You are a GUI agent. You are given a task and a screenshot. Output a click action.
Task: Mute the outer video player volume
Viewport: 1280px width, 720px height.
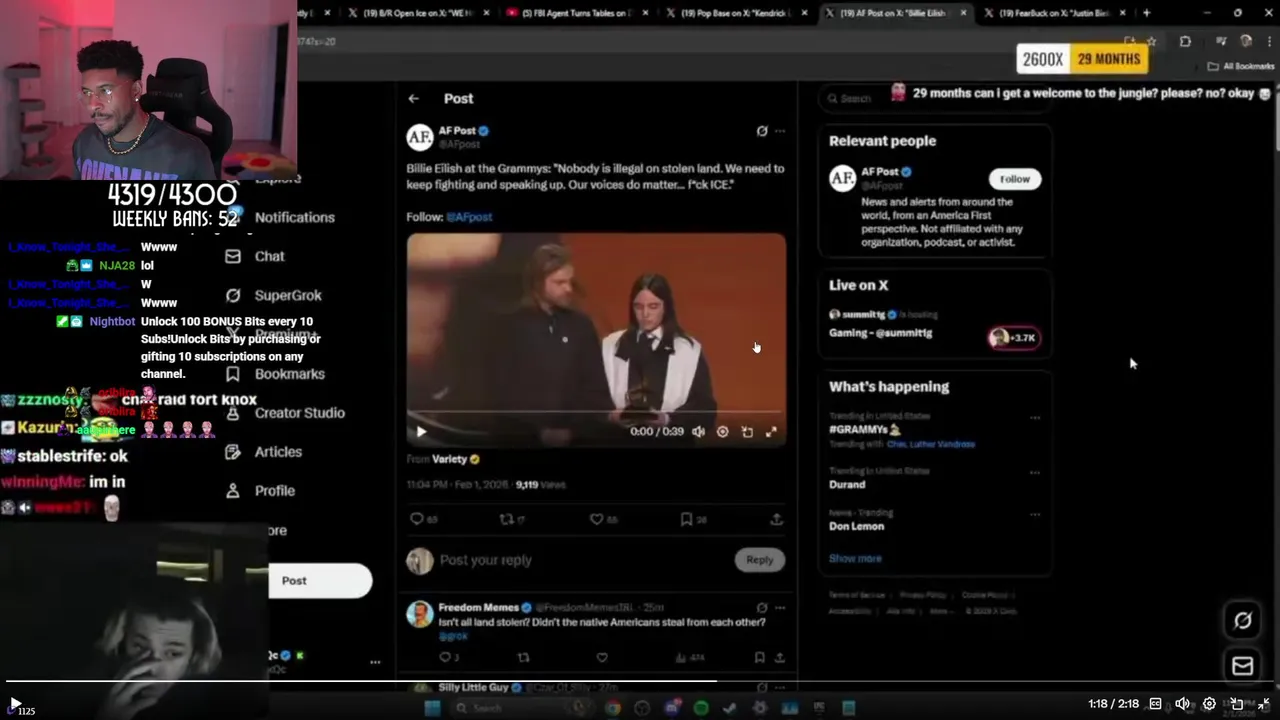click(x=1182, y=704)
